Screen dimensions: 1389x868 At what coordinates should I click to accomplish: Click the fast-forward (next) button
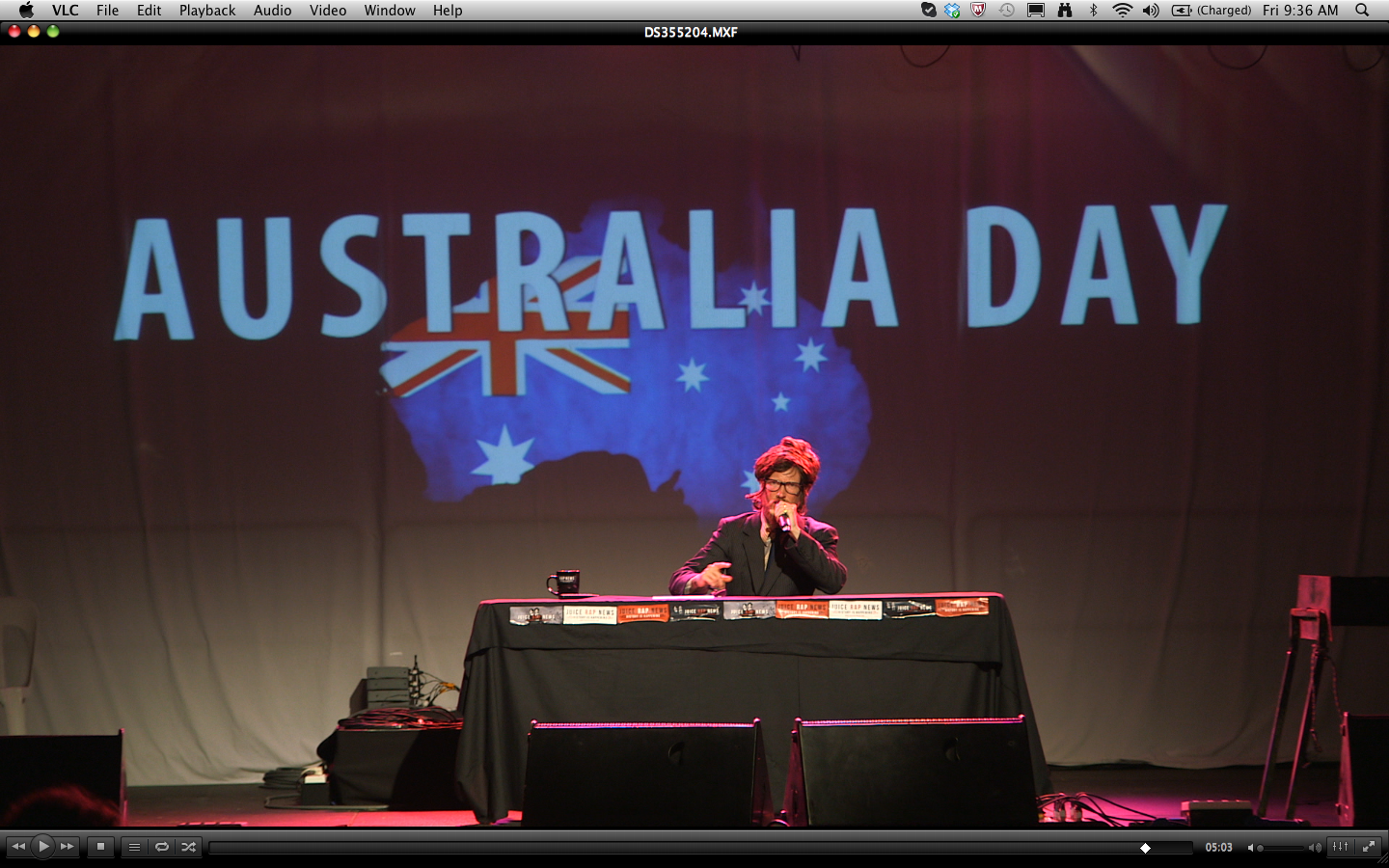(68, 847)
